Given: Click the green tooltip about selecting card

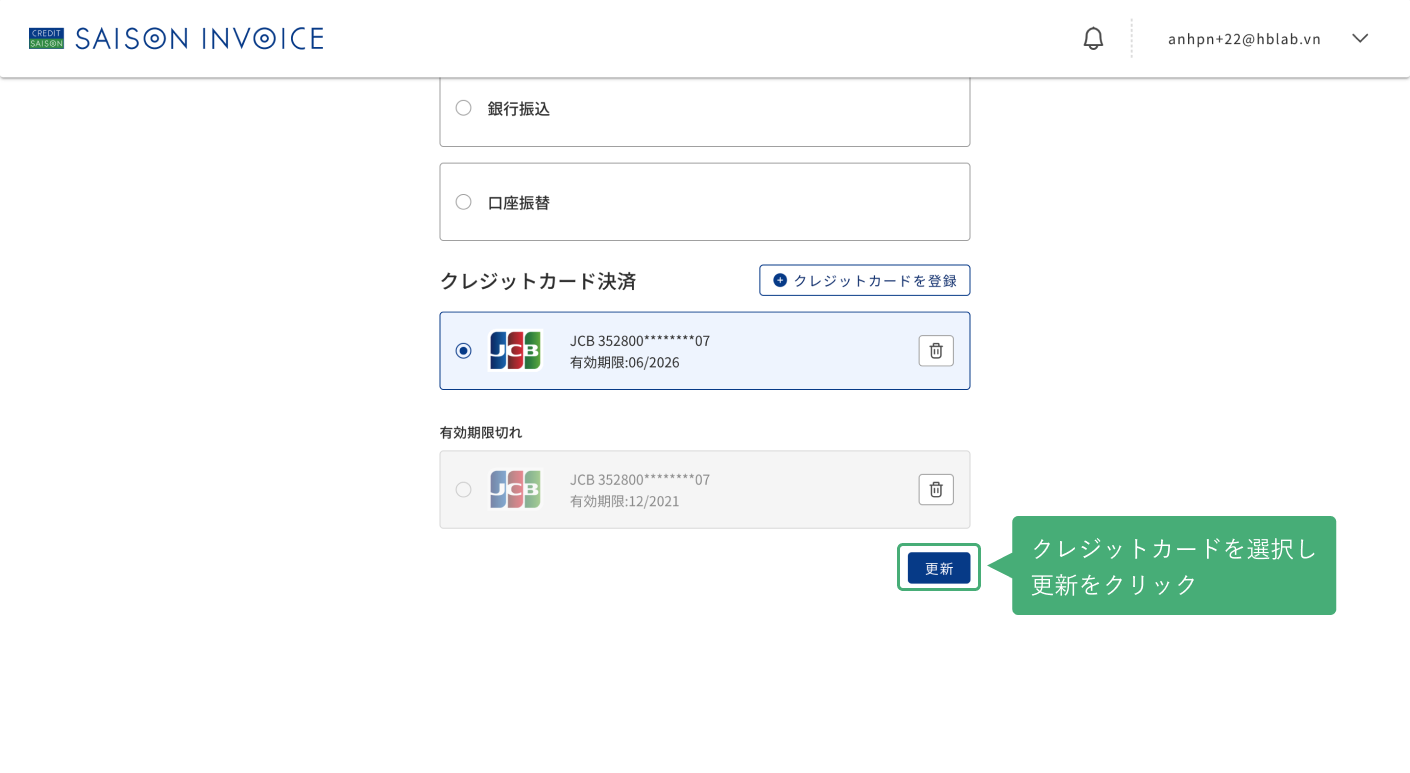Looking at the screenshot, I should click(1174, 566).
